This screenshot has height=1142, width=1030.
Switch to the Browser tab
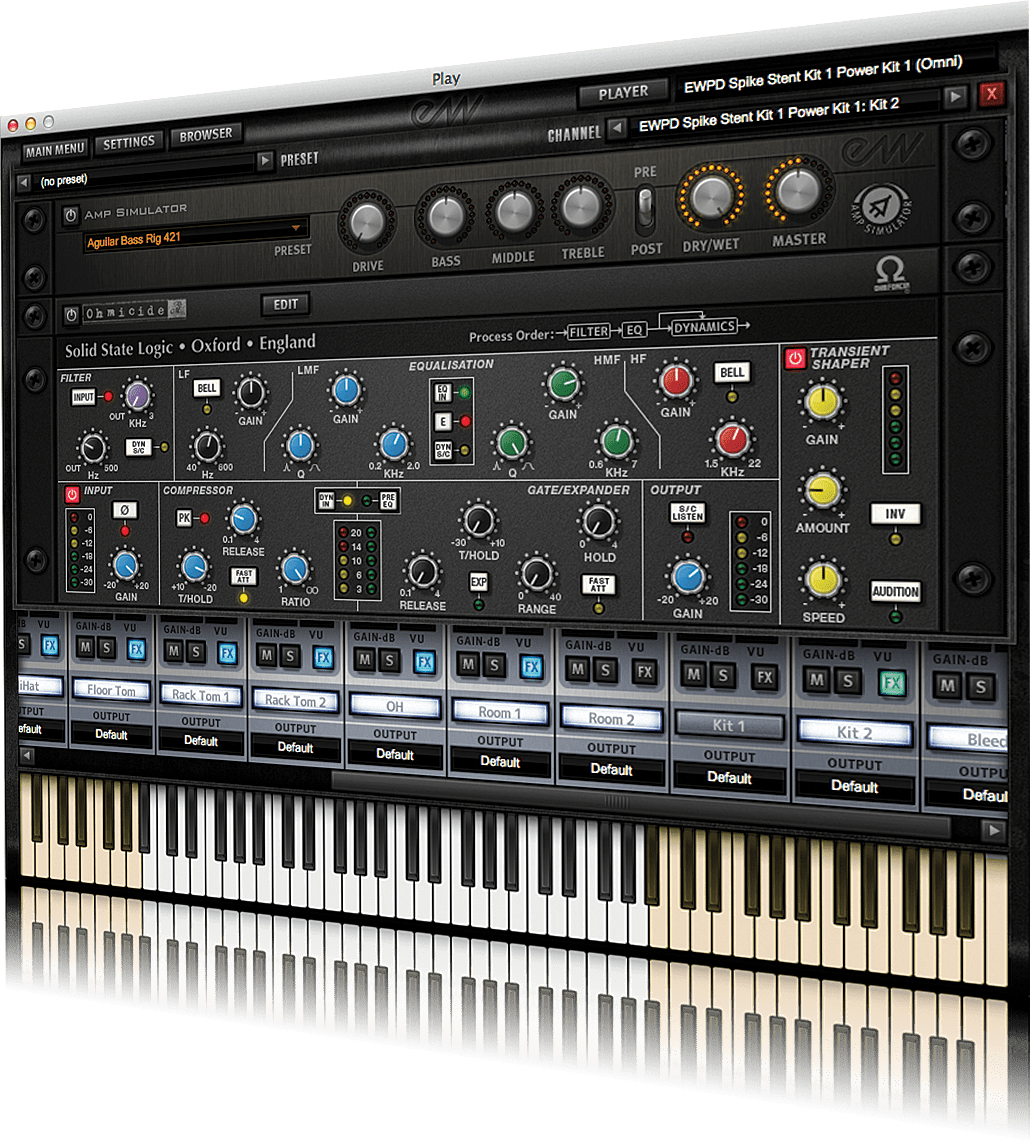pos(204,132)
